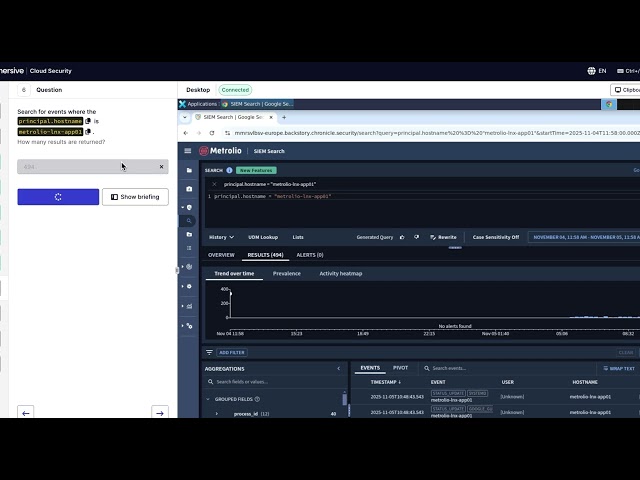The width and height of the screenshot is (640, 480).
Task: Click the USER column header
Action: (x=508, y=382)
